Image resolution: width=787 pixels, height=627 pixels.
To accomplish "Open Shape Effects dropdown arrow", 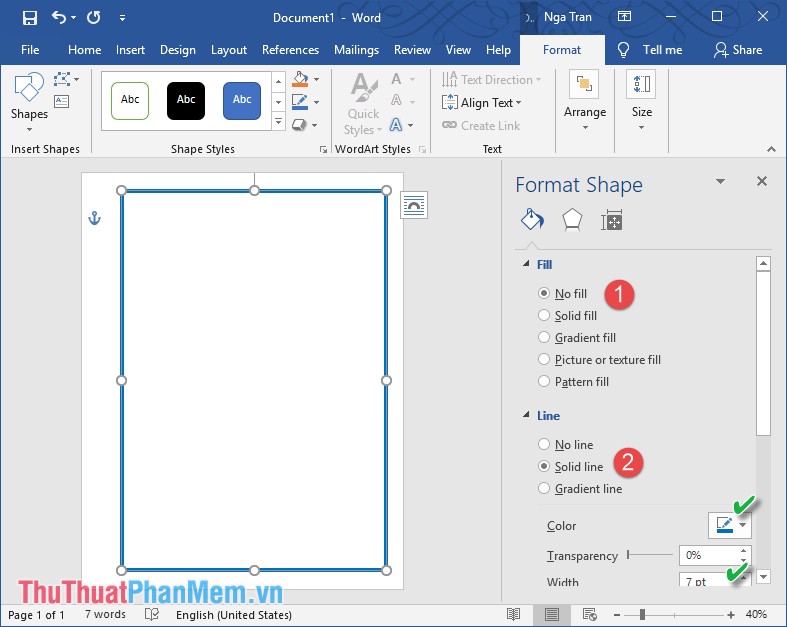I will [315, 125].
